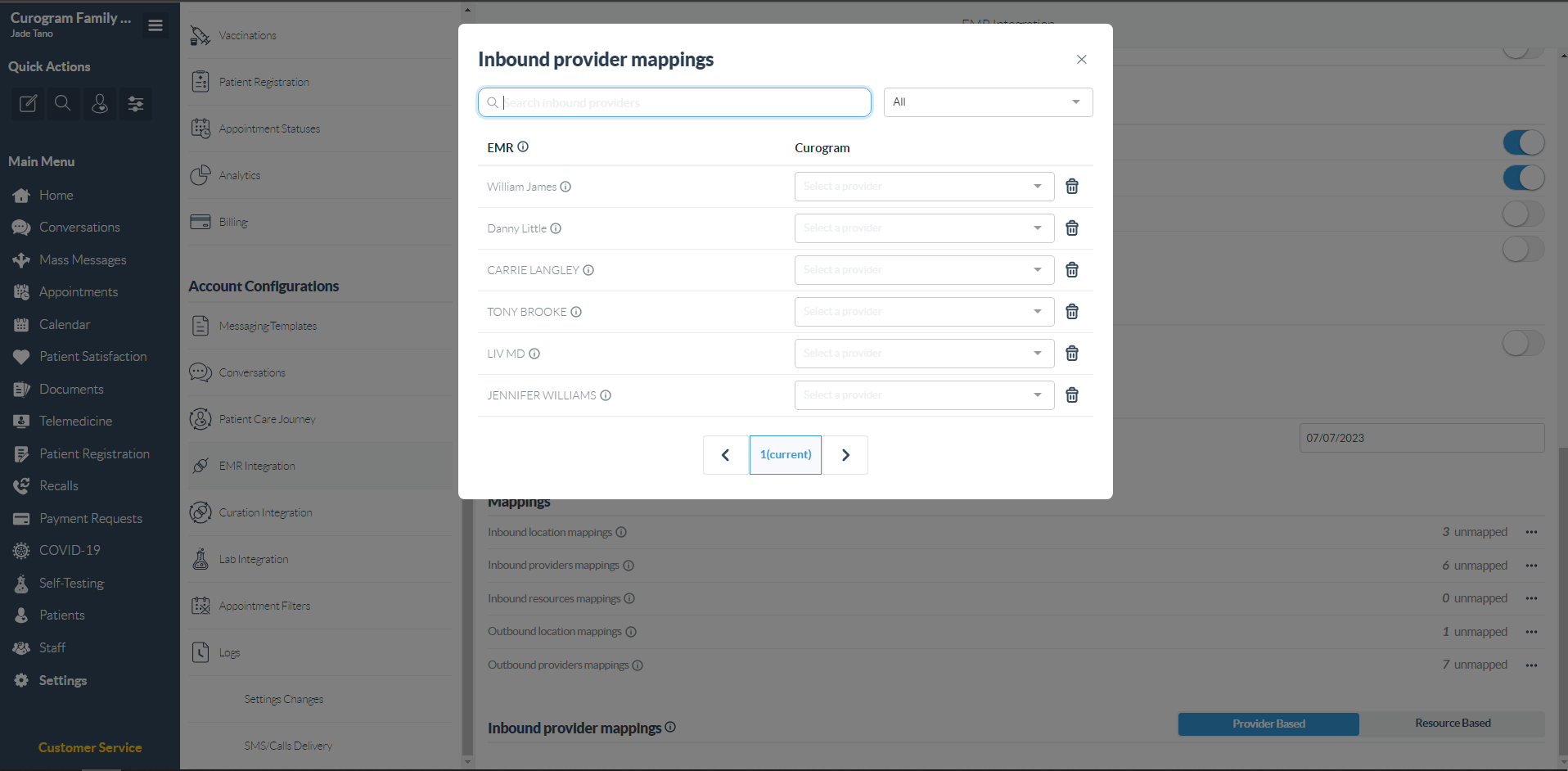Click the compose Quick Actions icon

27,104
